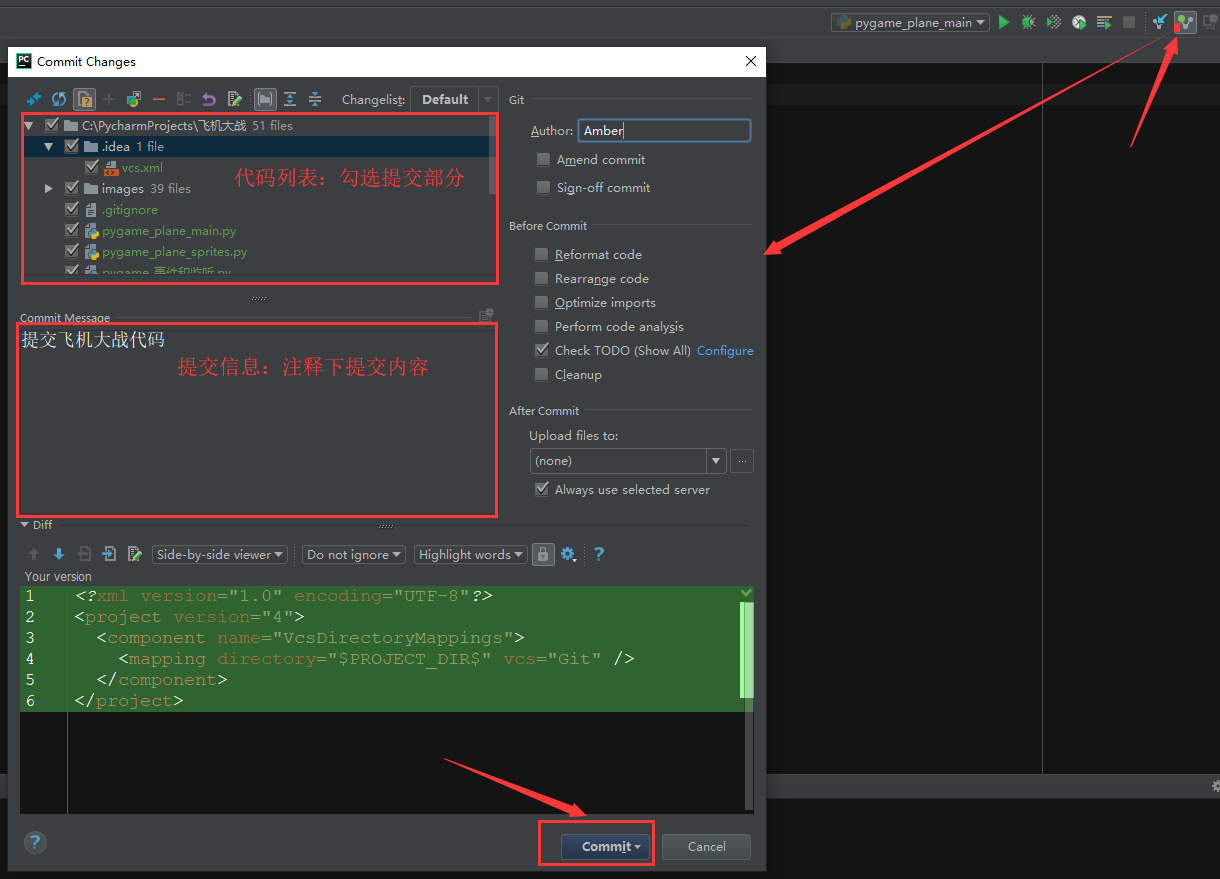Image resolution: width=1220 pixels, height=879 pixels.
Task: Click the VCS Commit icon in main toolbar
Action: [x=1185, y=22]
